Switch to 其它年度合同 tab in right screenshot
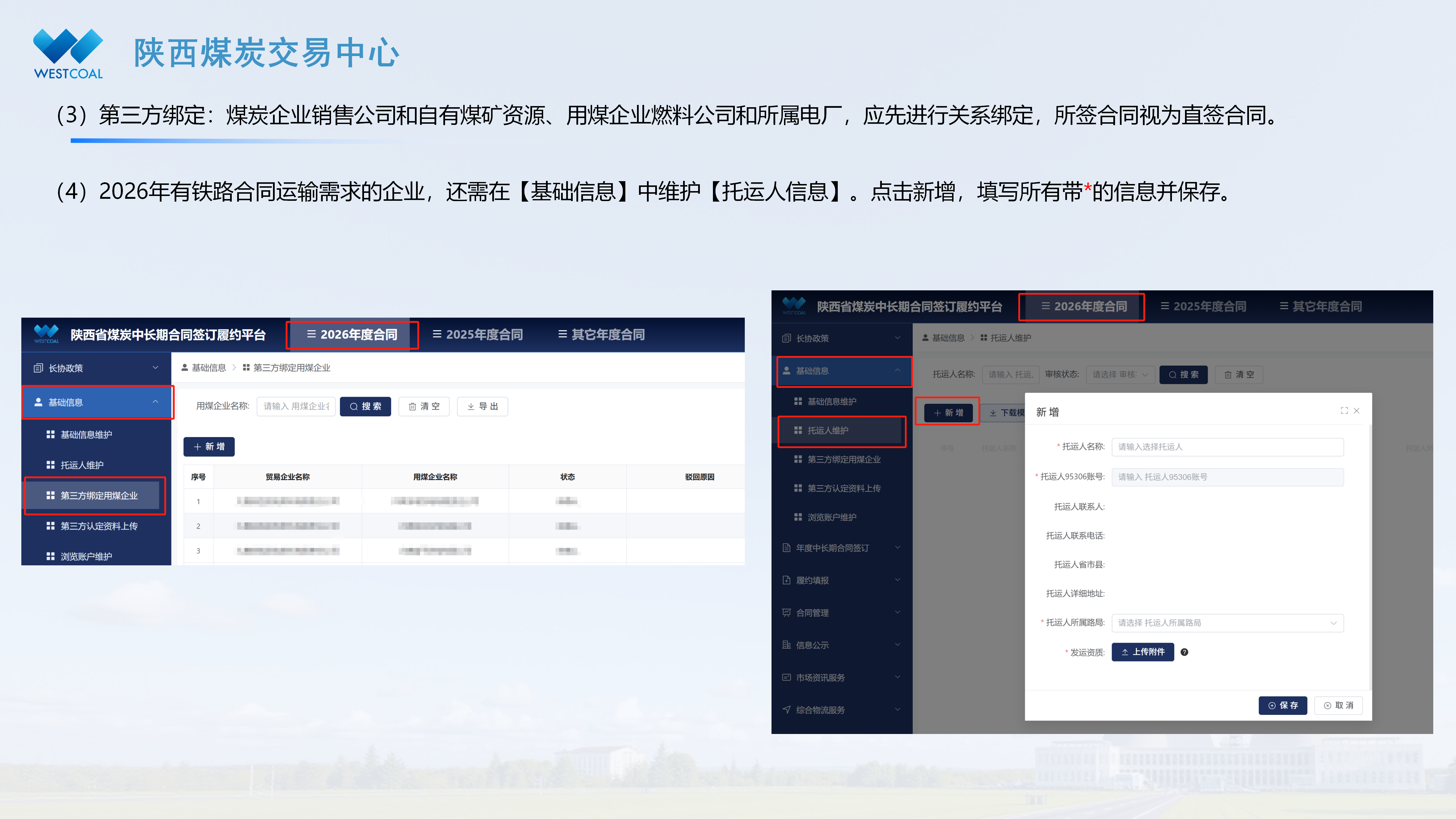Image resolution: width=1456 pixels, height=819 pixels. pos(1320,306)
